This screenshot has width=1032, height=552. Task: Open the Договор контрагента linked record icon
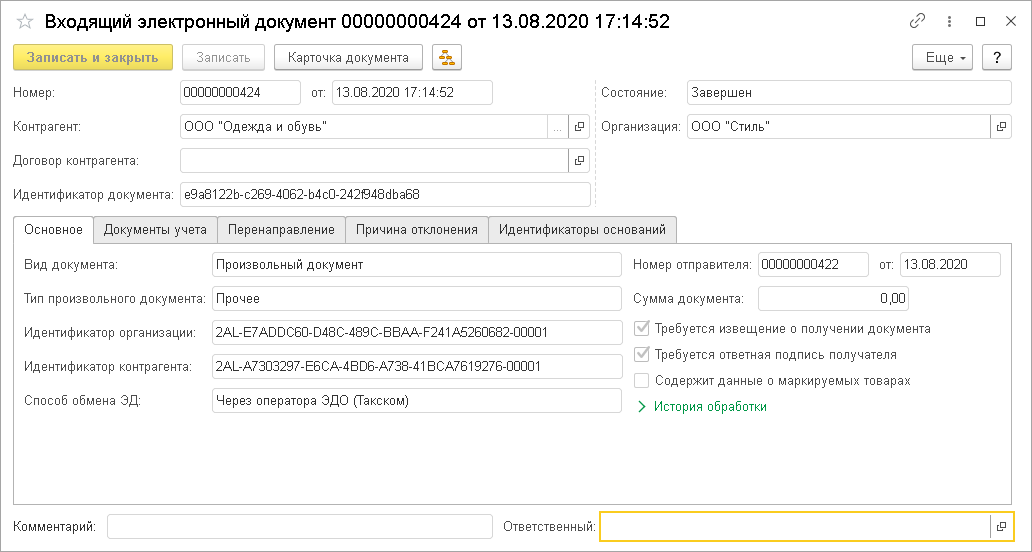click(x=579, y=160)
